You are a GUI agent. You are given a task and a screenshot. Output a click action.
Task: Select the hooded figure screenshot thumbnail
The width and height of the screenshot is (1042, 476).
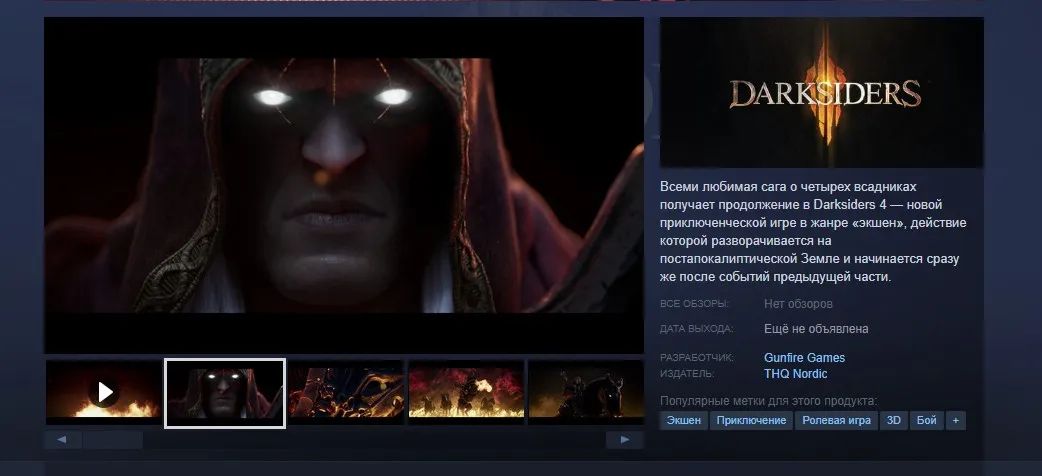tap(225, 393)
